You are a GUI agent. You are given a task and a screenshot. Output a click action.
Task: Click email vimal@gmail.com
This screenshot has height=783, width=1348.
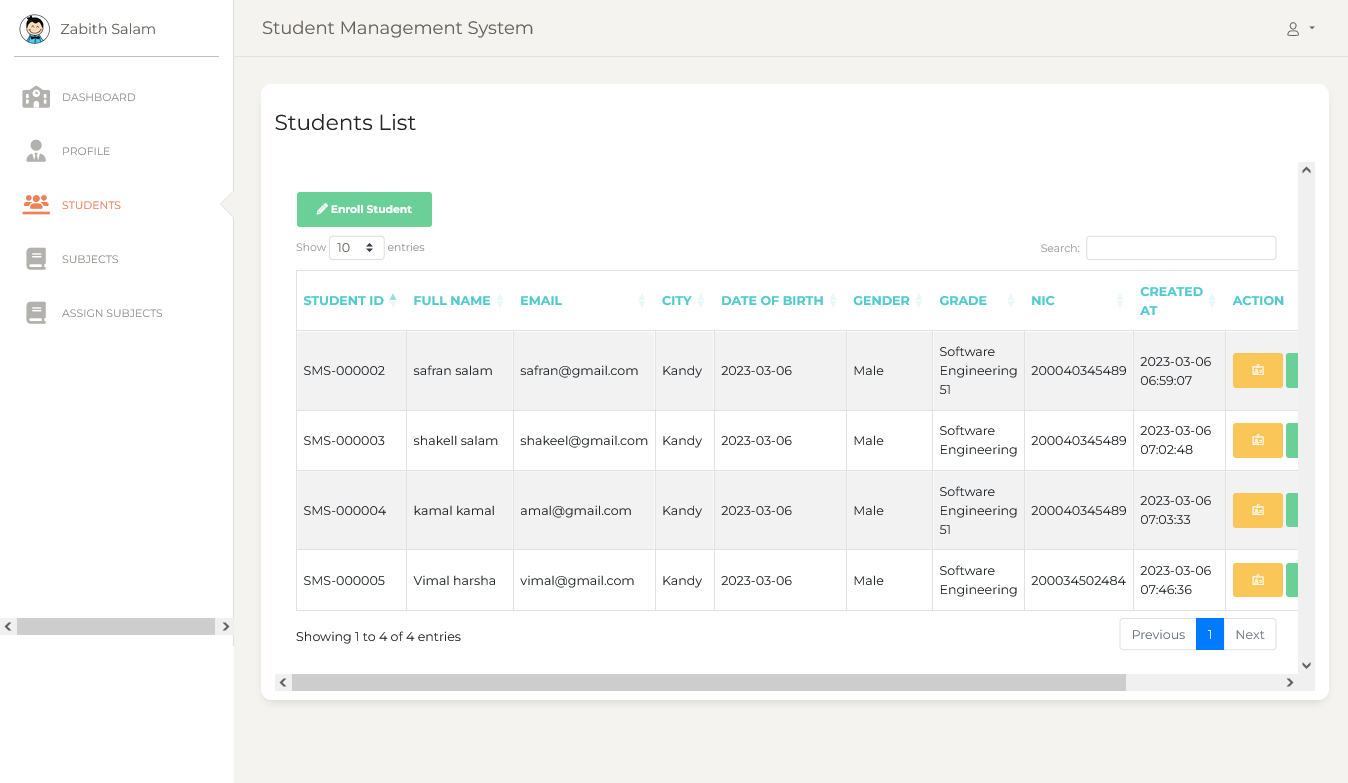[577, 580]
